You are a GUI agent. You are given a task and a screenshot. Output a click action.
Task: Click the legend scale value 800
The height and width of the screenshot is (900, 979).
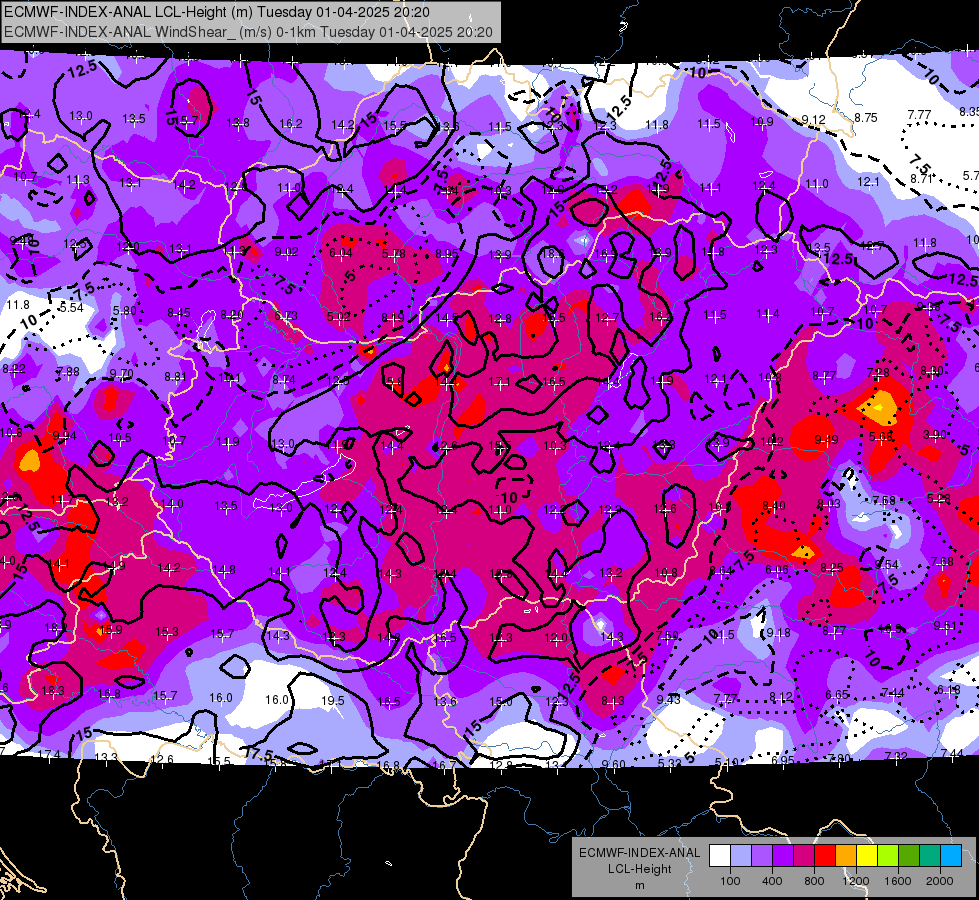pos(814,881)
